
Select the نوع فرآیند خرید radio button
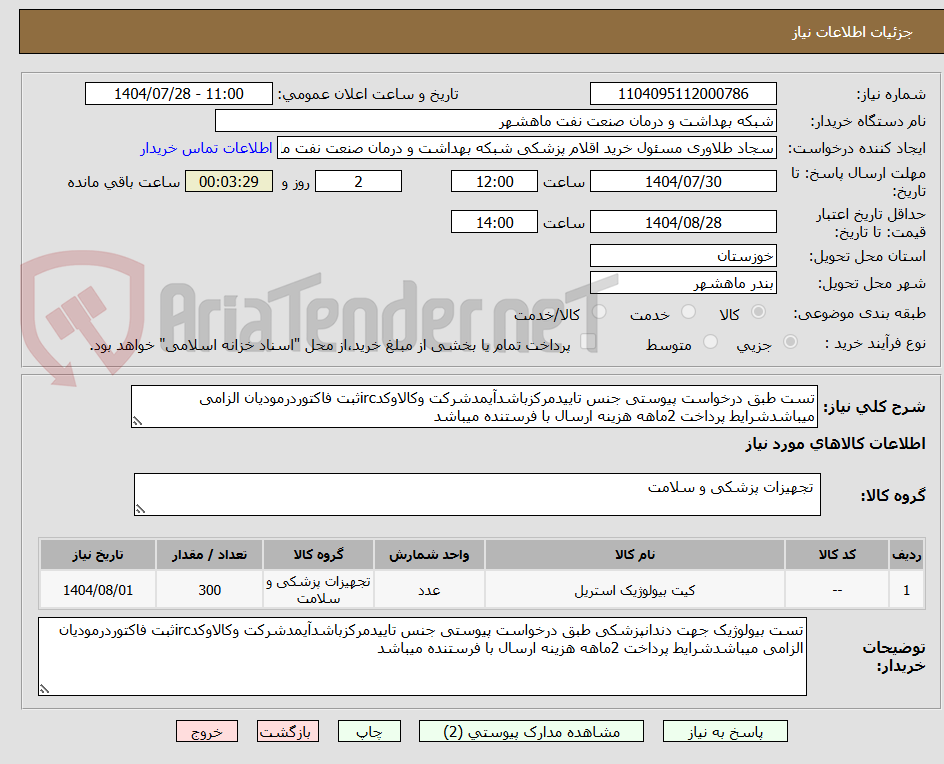coord(789,340)
